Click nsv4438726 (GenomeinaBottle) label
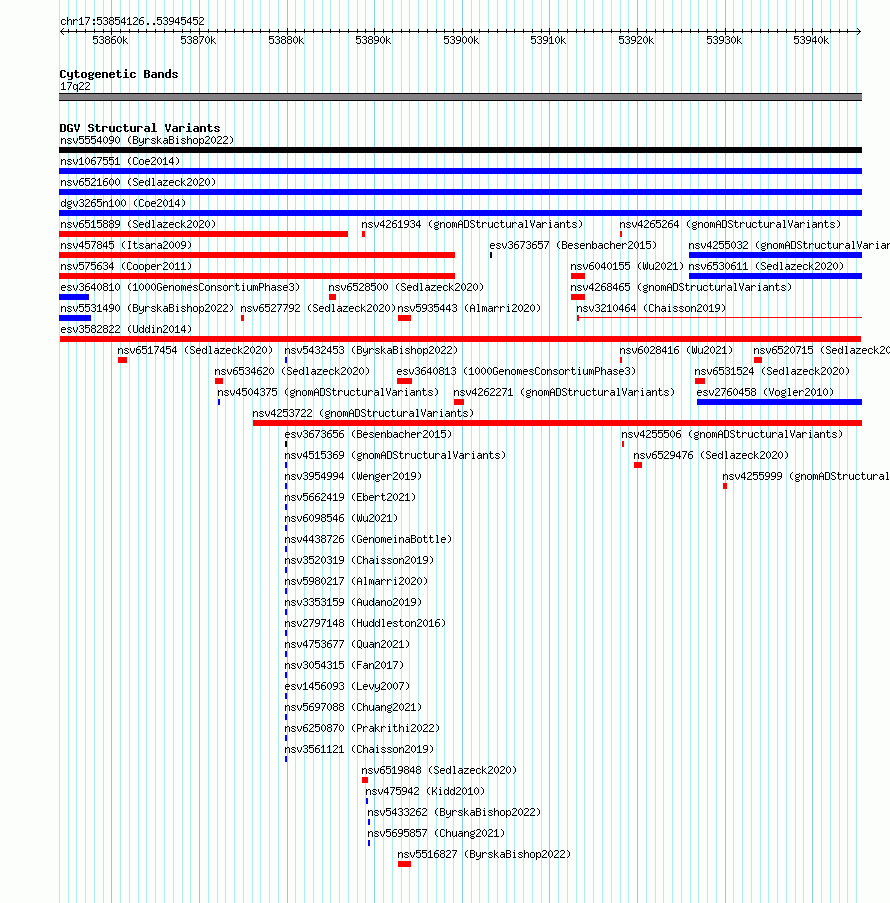Screen dimensions: 890x903 369,540
